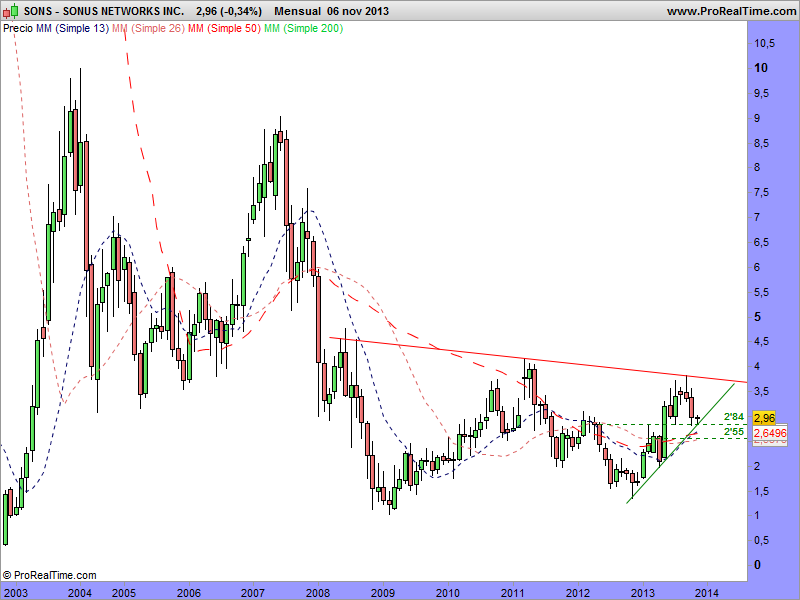800x600 pixels.
Task: Open the www.ProRealTime.com link in header
Action: click(731, 11)
